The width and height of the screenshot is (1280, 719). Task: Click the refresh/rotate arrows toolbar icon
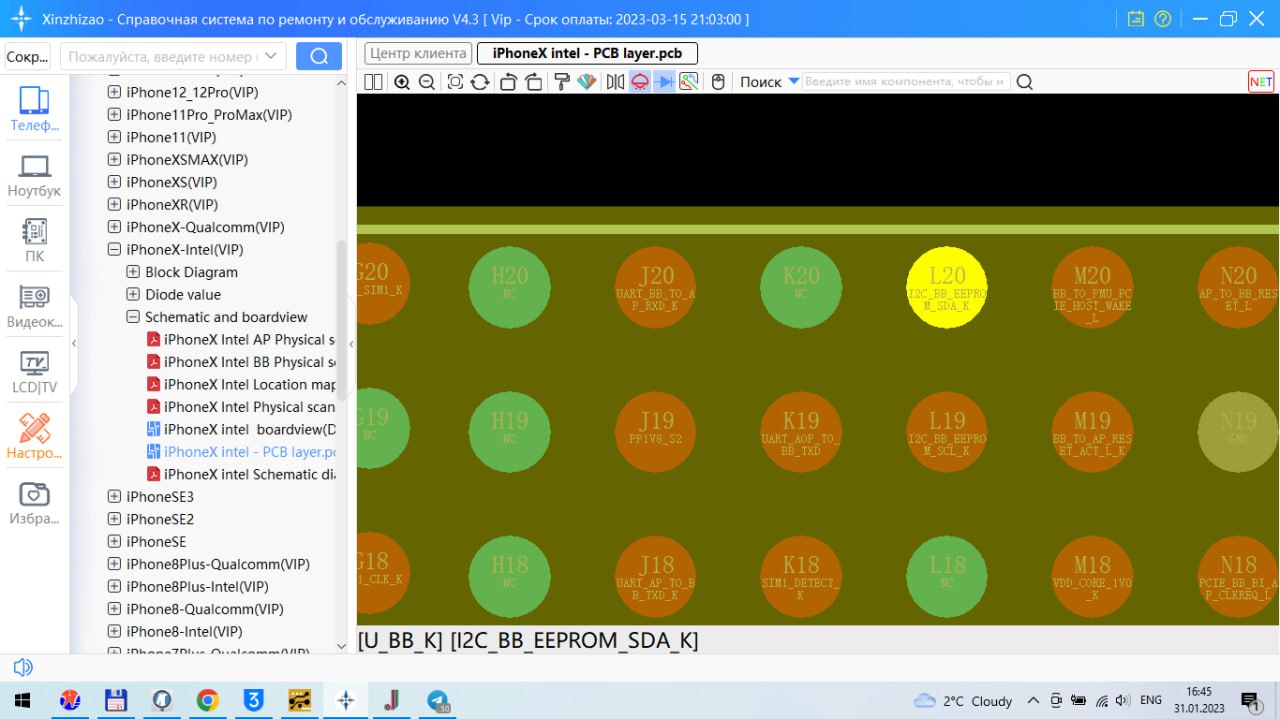coord(480,82)
